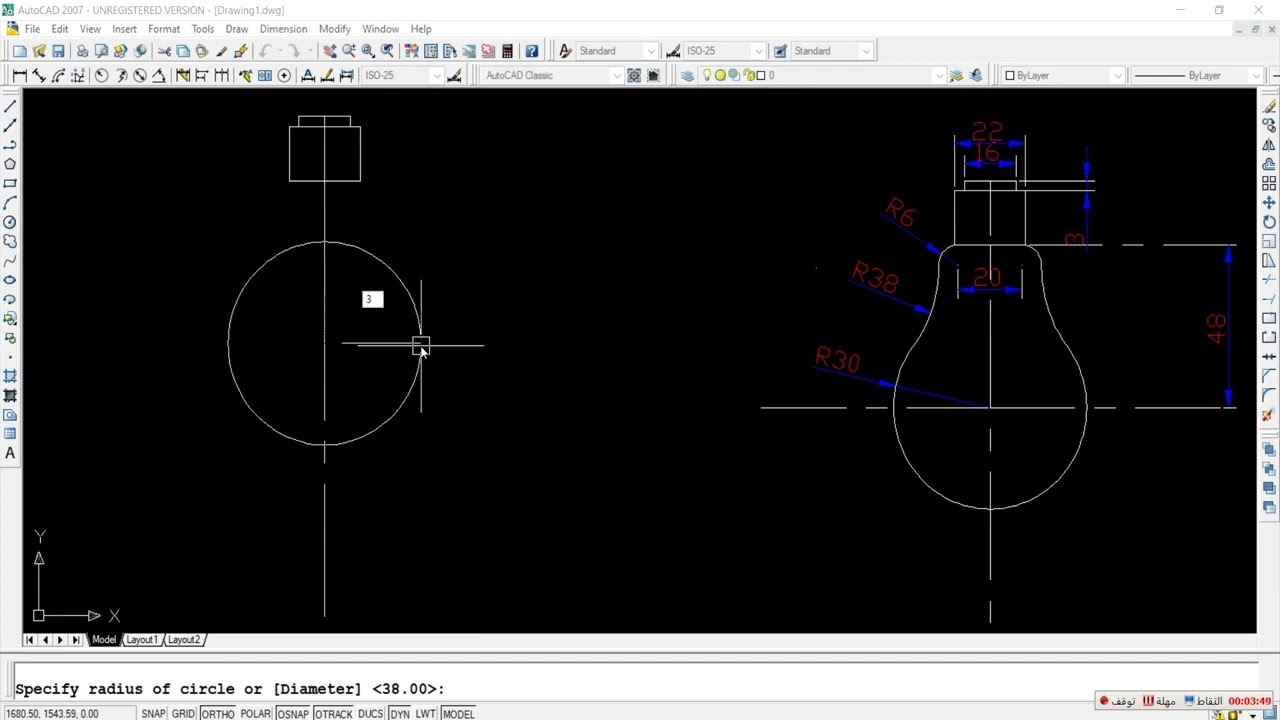Open the Dimension menu
This screenshot has height=720, width=1280.
(x=283, y=29)
